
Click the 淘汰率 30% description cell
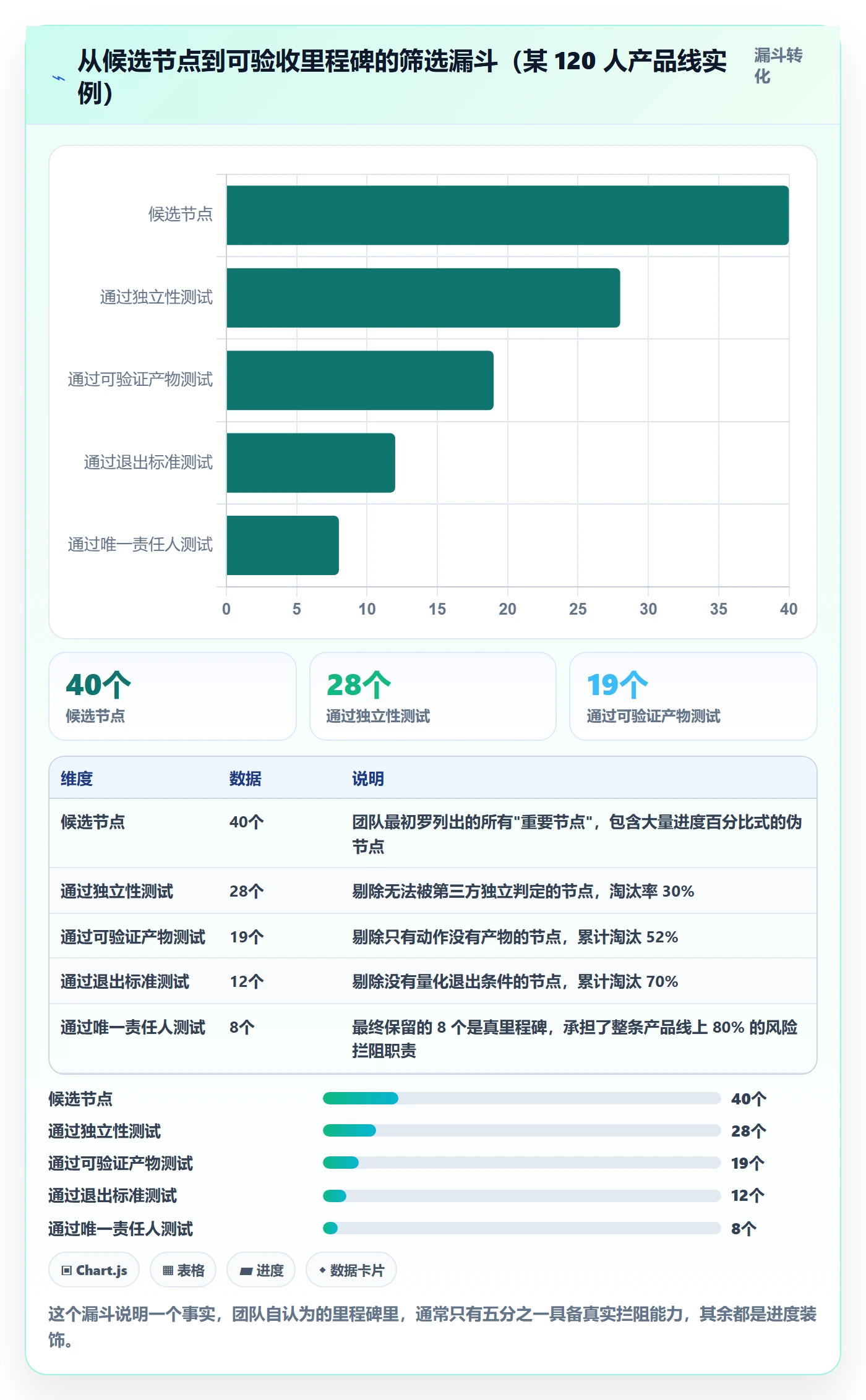click(523, 891)
